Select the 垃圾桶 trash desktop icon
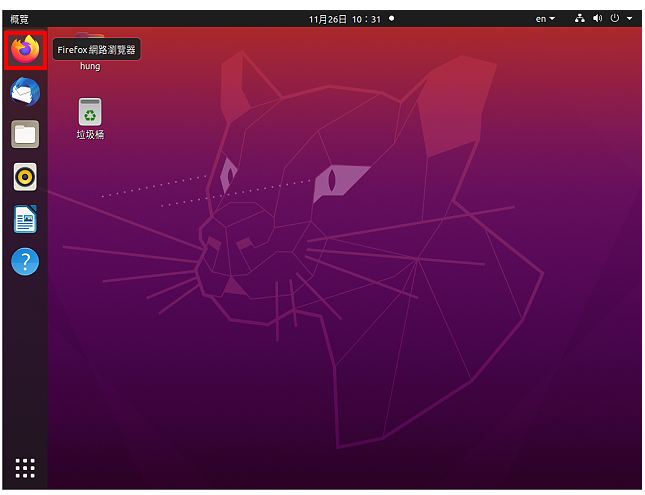 (90, 119)
